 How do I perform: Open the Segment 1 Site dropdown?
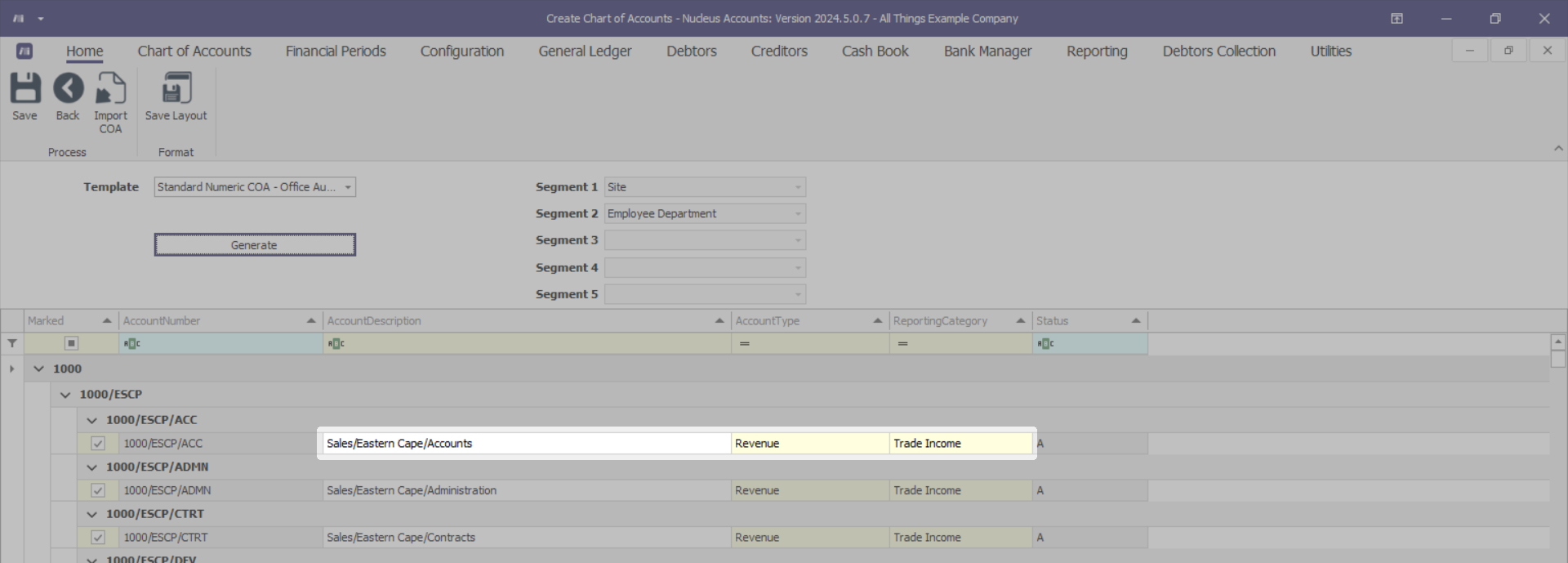[798, 187]
